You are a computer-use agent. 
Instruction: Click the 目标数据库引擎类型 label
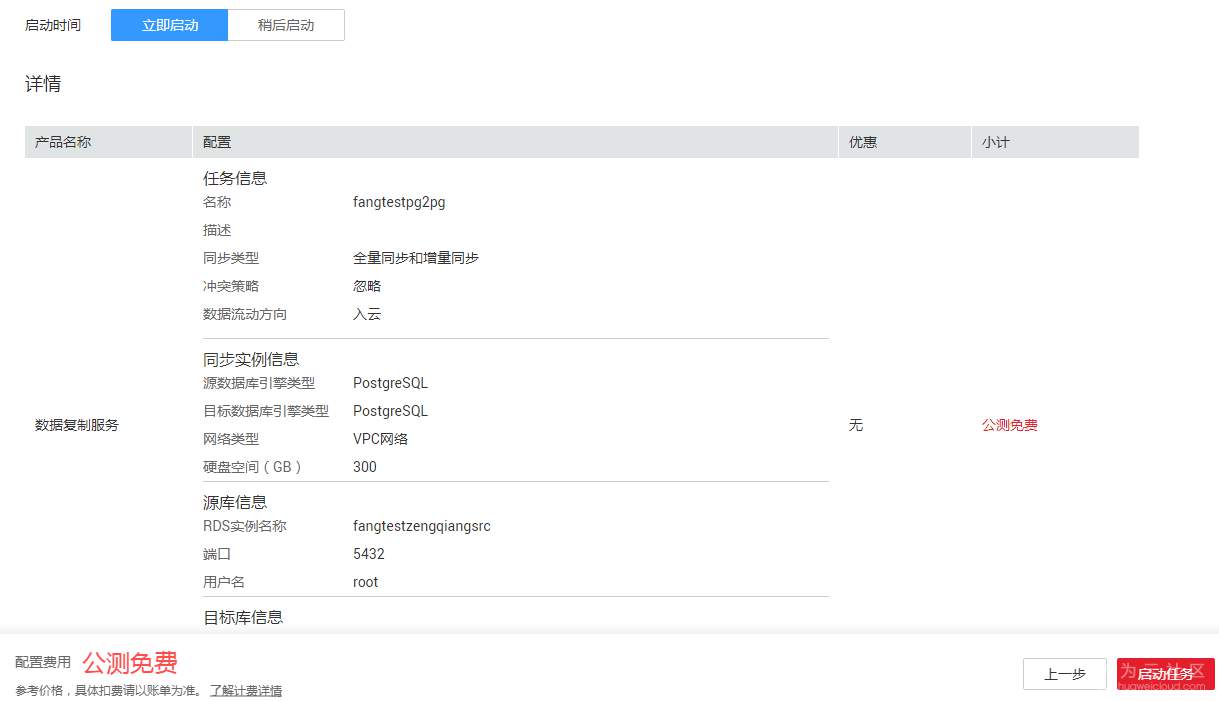266,411
